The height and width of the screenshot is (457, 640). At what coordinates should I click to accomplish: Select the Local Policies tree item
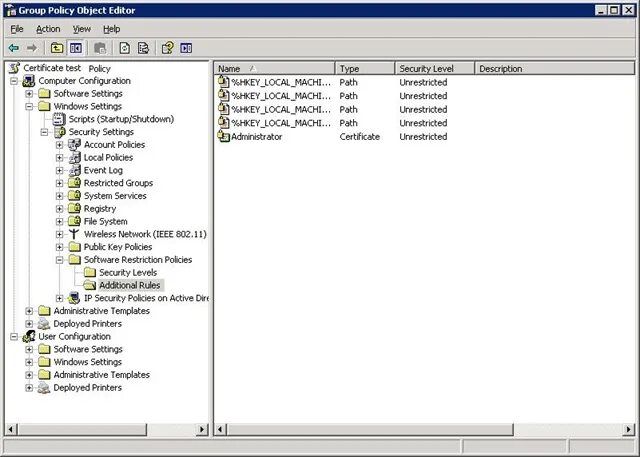108,158
